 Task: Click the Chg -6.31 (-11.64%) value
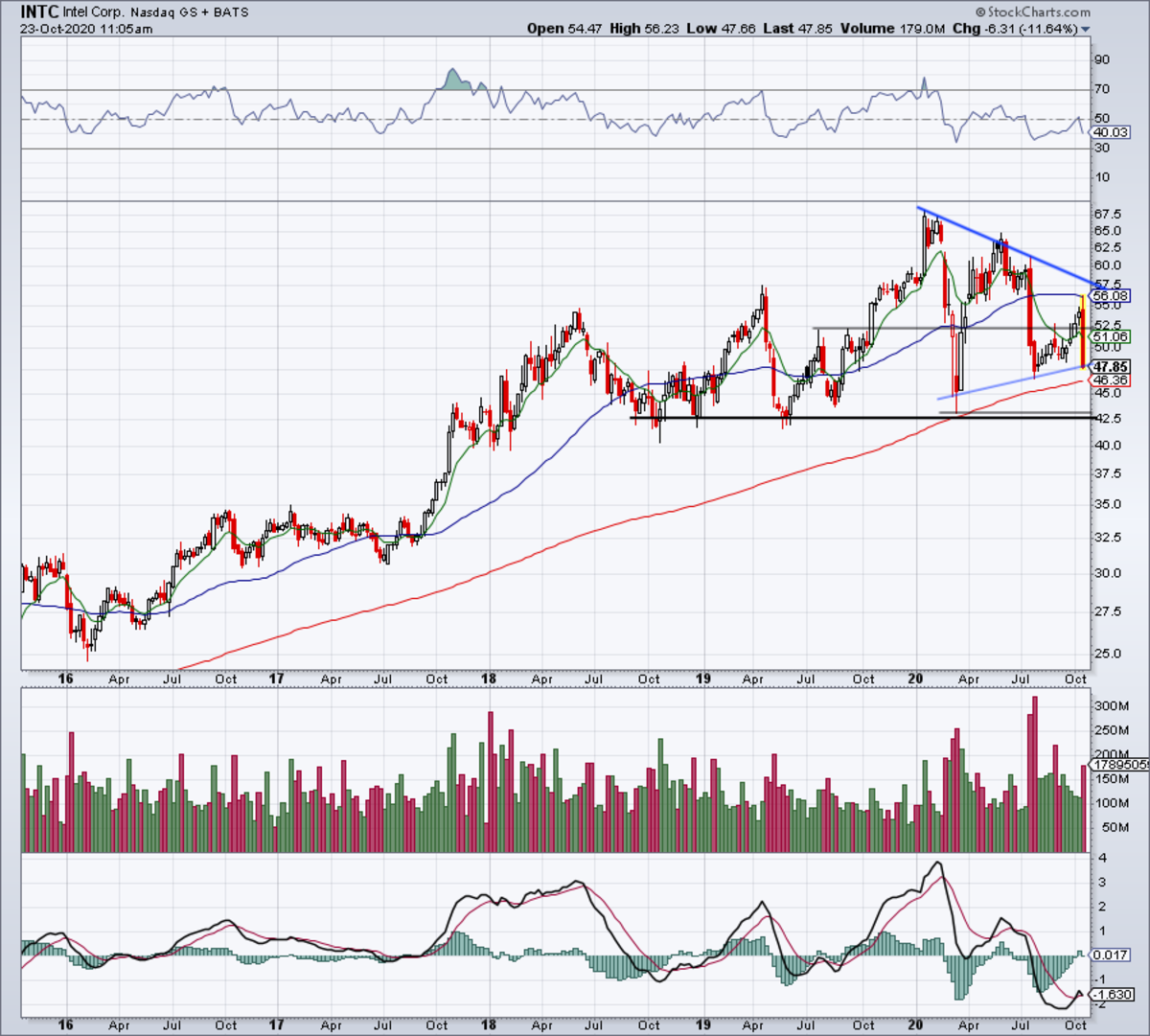tap(1015, 29)
